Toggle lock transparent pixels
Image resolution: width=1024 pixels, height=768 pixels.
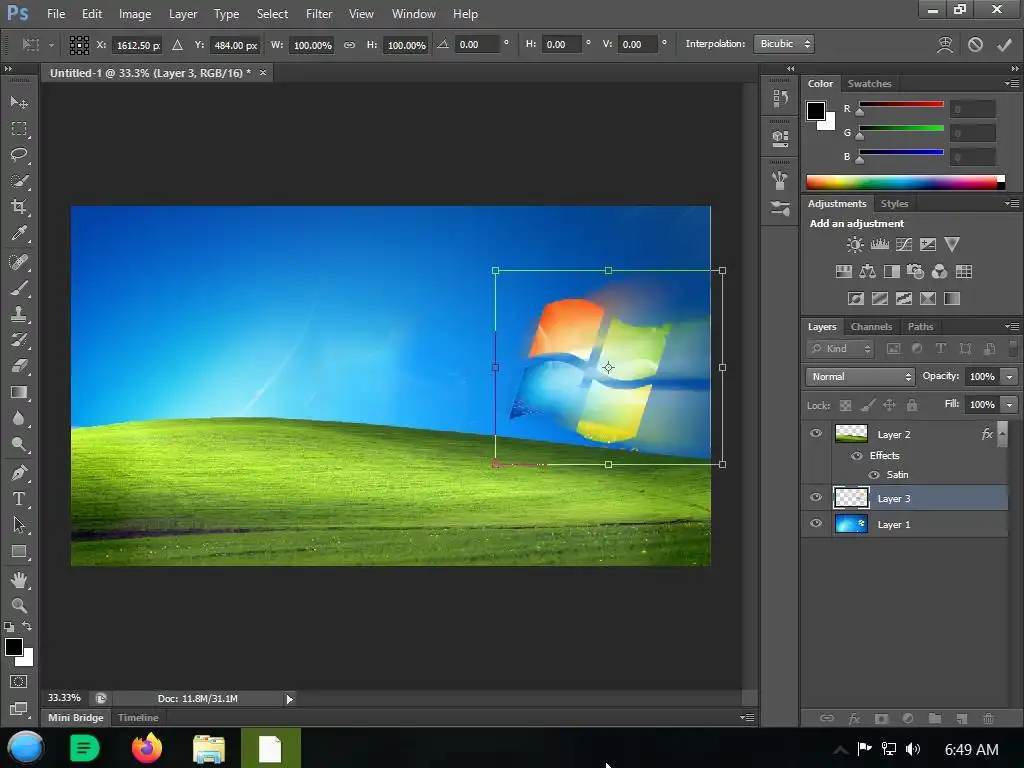[x=845, y=406]
